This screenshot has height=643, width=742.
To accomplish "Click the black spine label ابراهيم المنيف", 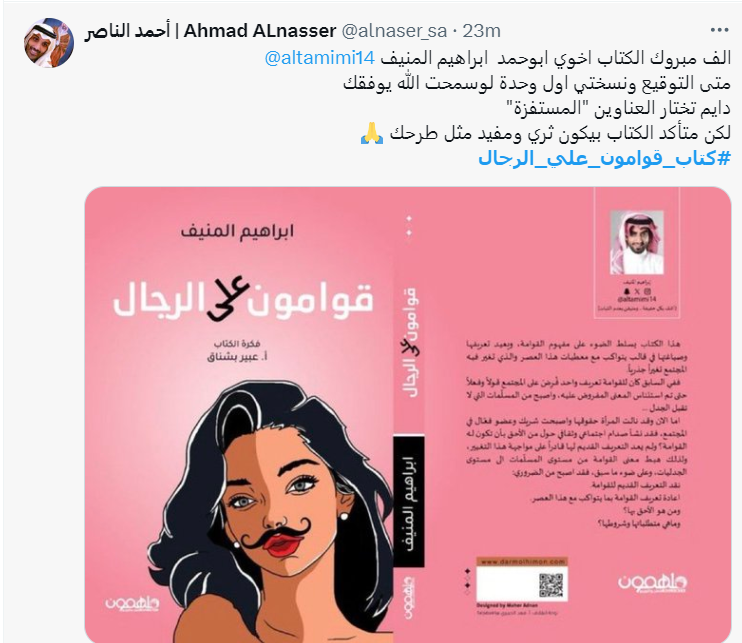I will point(409,501).
